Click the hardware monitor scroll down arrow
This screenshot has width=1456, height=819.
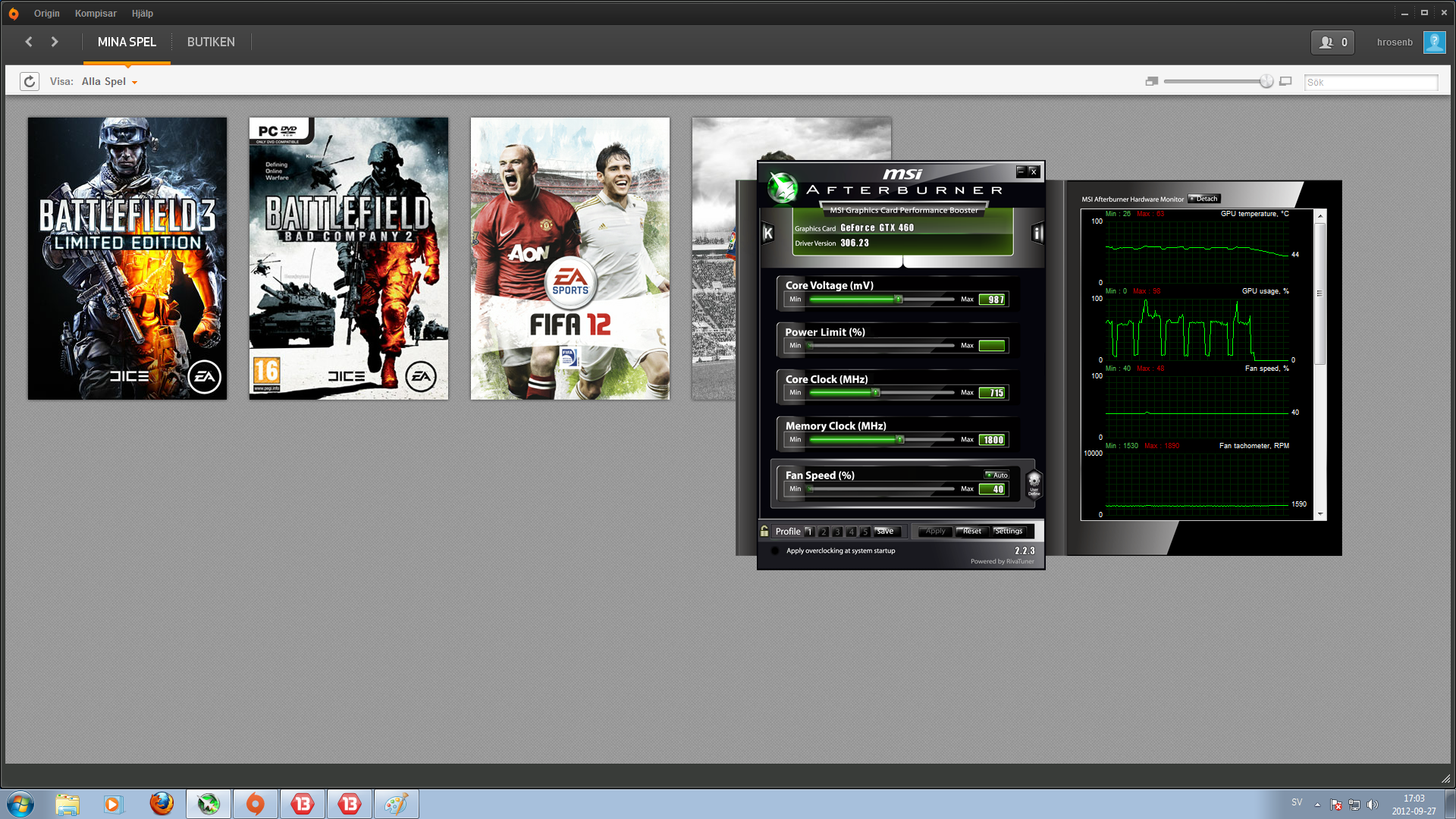click(1320, 514)
